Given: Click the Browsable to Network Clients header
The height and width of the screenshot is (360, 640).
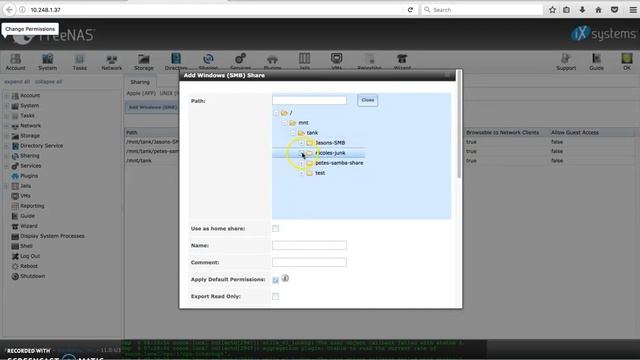Looking at the screenshot, I should (x=502, y=133).
